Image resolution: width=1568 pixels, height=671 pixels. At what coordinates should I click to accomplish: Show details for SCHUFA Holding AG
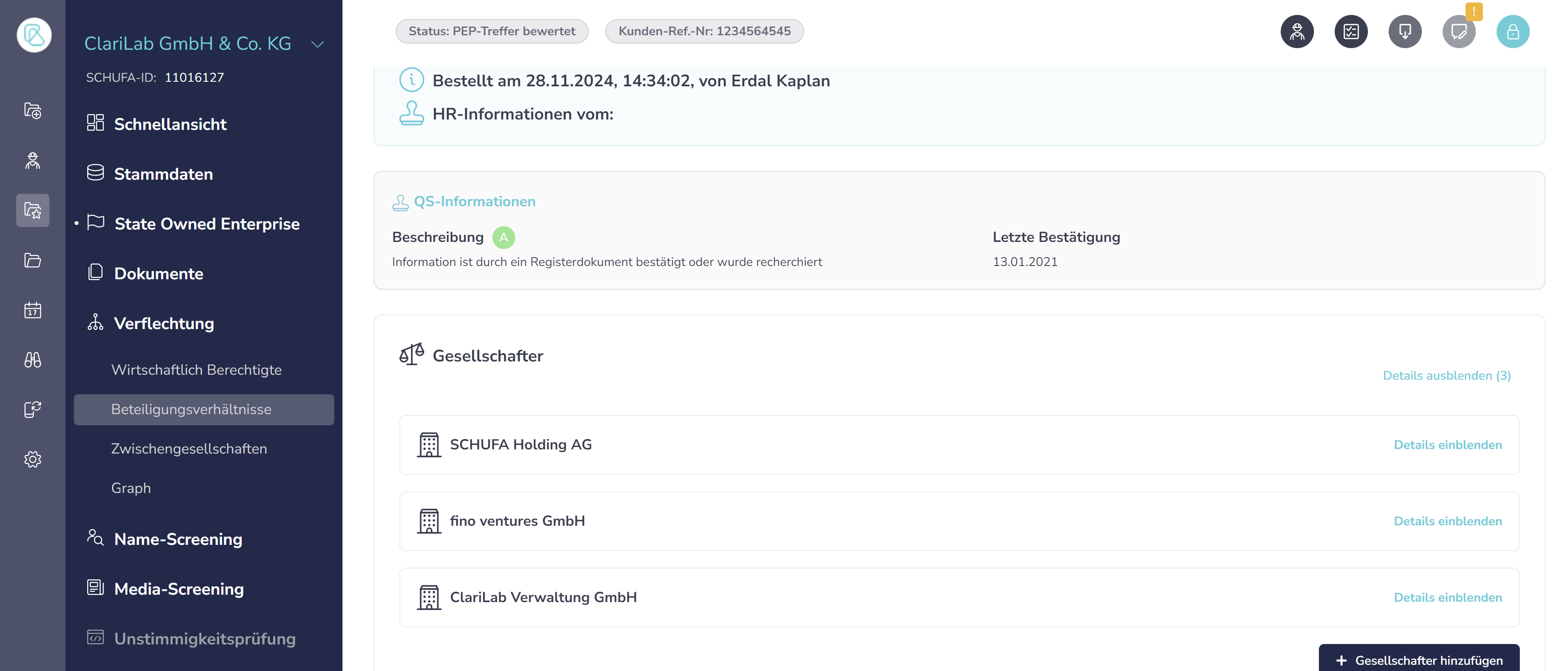1448,445
